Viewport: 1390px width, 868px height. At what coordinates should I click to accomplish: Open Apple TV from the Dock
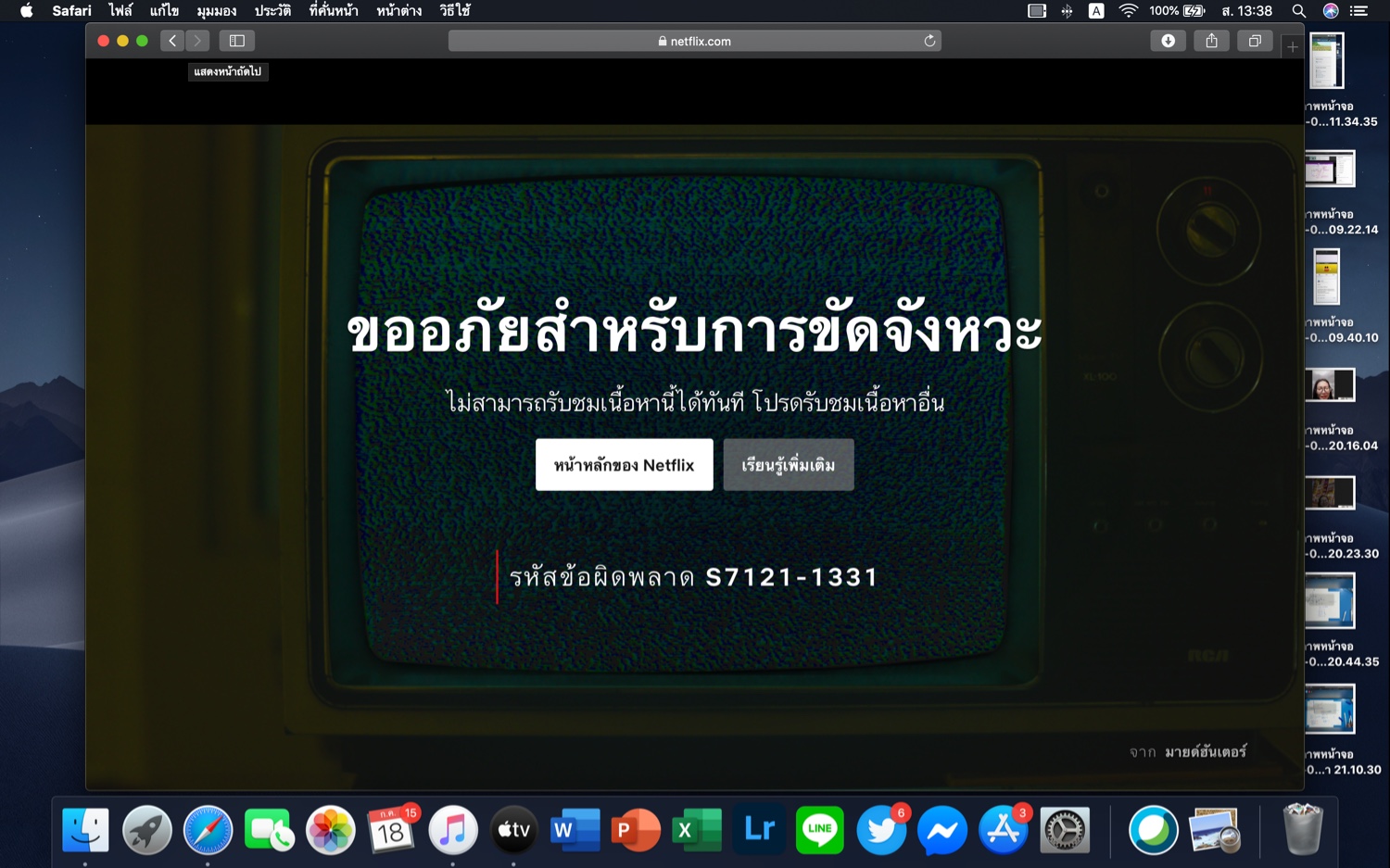click(x=513, y=830)
